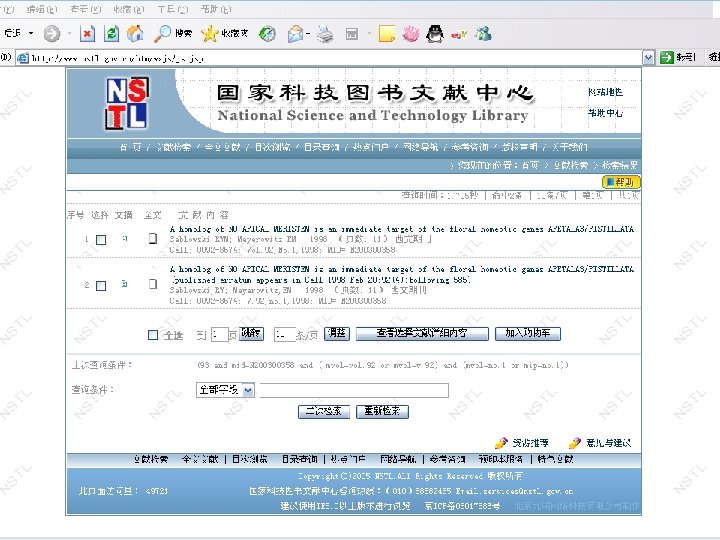Open the abstract icon for result 1
Screen dimensions: 720x540
pos(125,238)
